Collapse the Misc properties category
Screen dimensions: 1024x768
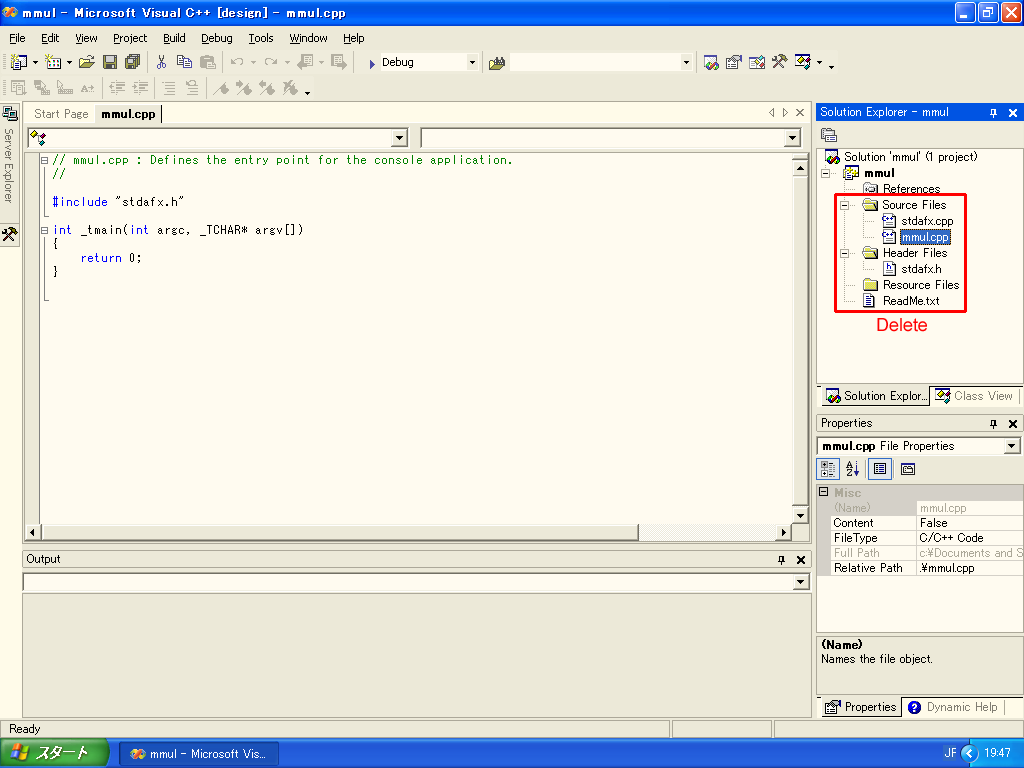pyautogui.click(x=824, y=492)
